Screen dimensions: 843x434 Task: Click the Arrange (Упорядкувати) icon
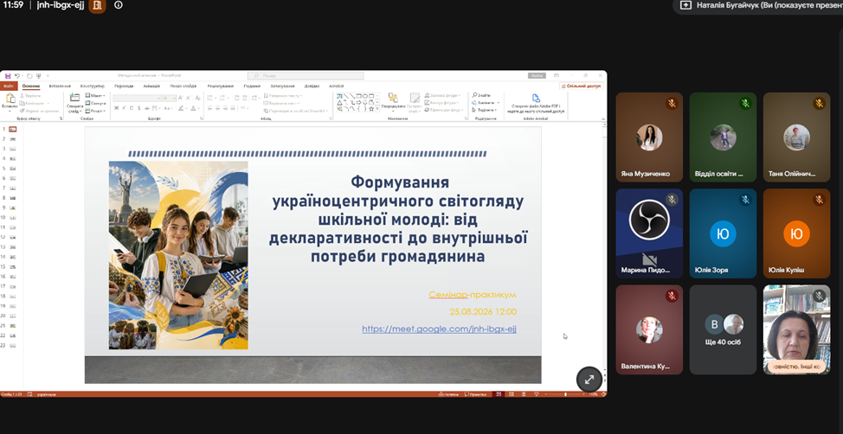[393, 97]
